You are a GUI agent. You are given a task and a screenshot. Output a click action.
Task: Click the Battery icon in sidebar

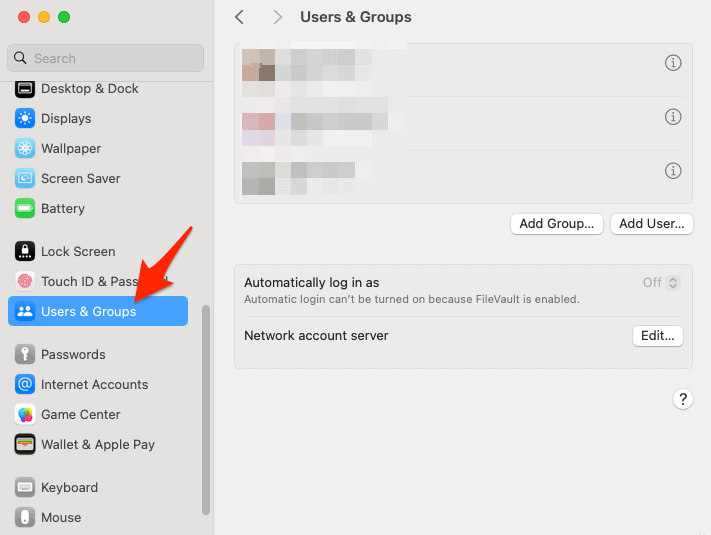pos(25,209)
